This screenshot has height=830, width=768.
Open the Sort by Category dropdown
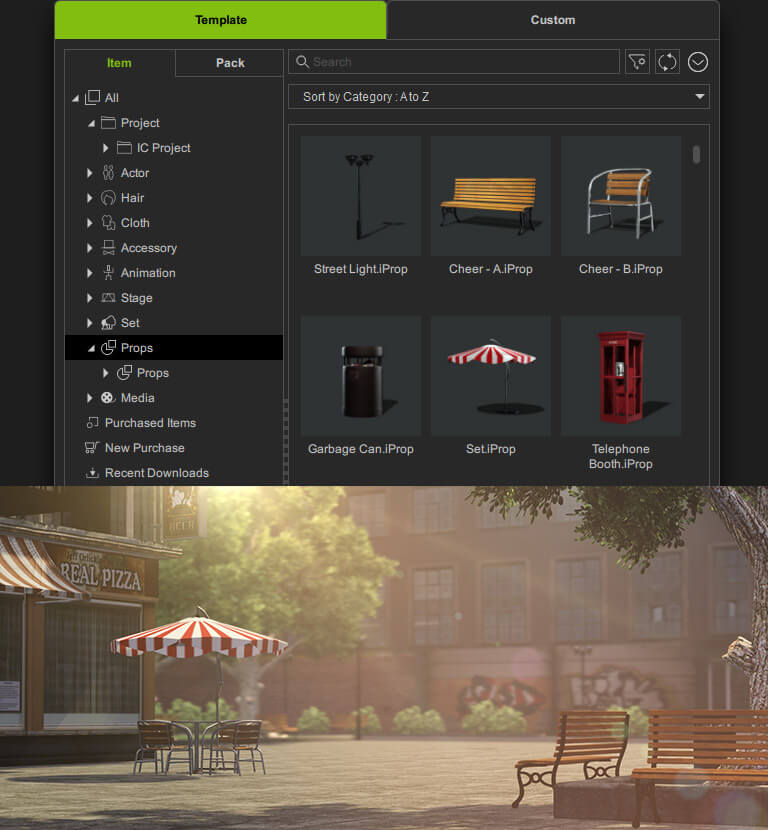coord(499,97)
